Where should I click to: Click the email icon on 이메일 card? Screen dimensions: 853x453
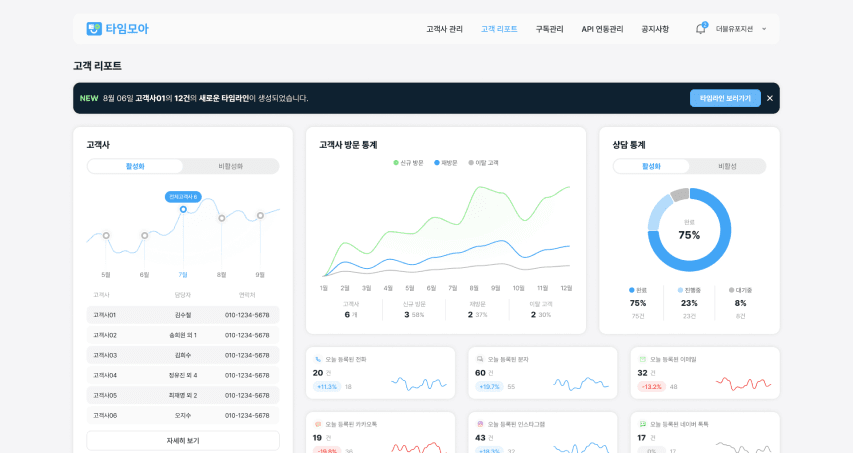pyautogui.click(x=643, y=359)
